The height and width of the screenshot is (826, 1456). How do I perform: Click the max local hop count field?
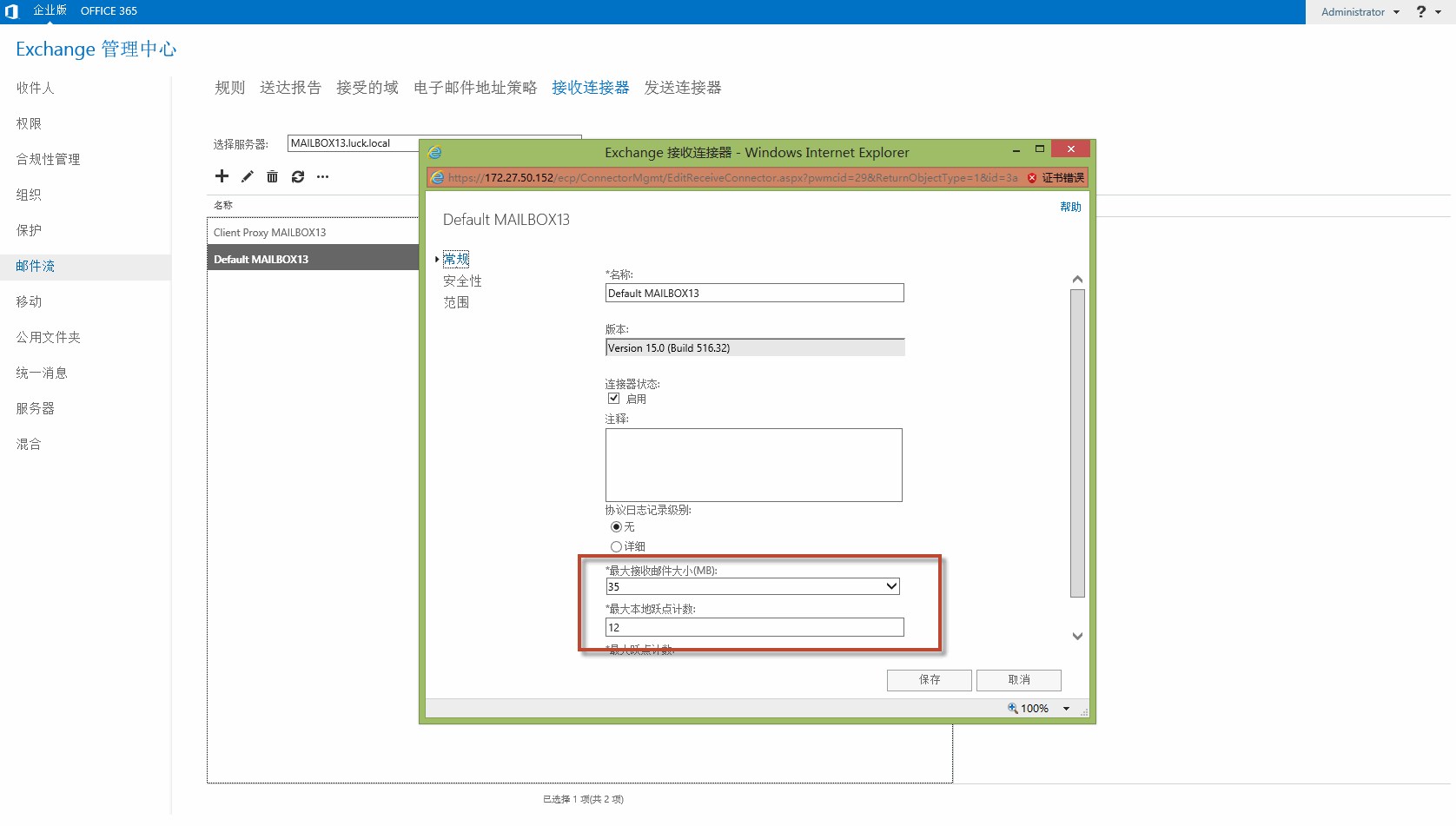point(754,627)
